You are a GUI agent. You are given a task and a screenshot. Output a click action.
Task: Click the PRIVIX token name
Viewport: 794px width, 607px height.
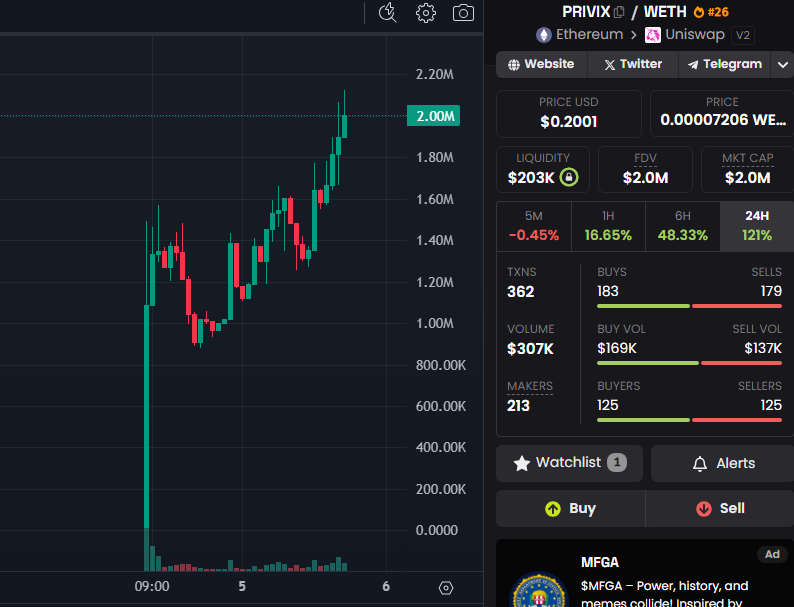(x=586, y=12)
